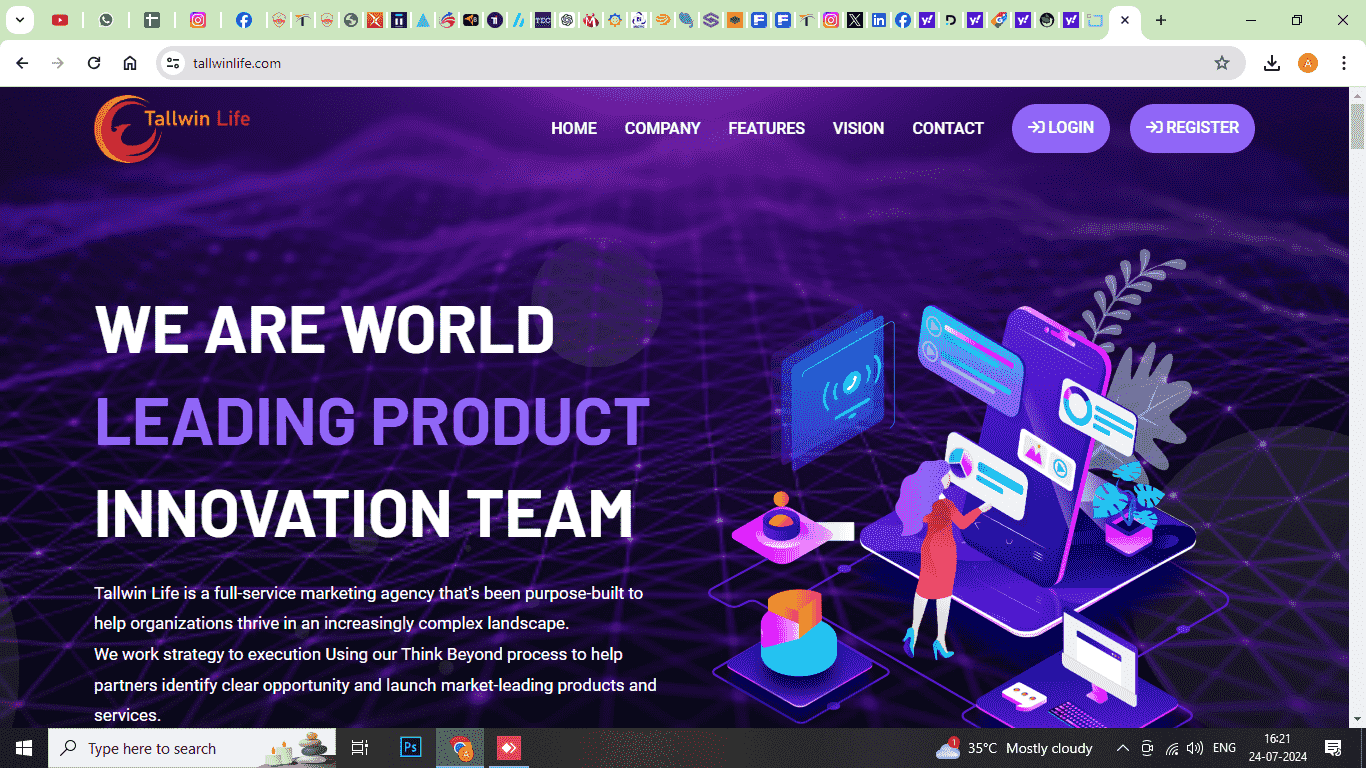The image size is (1366, 768).
Task: Click the page vertical scrollbar thumb
Action: (x=1357, y=126)
